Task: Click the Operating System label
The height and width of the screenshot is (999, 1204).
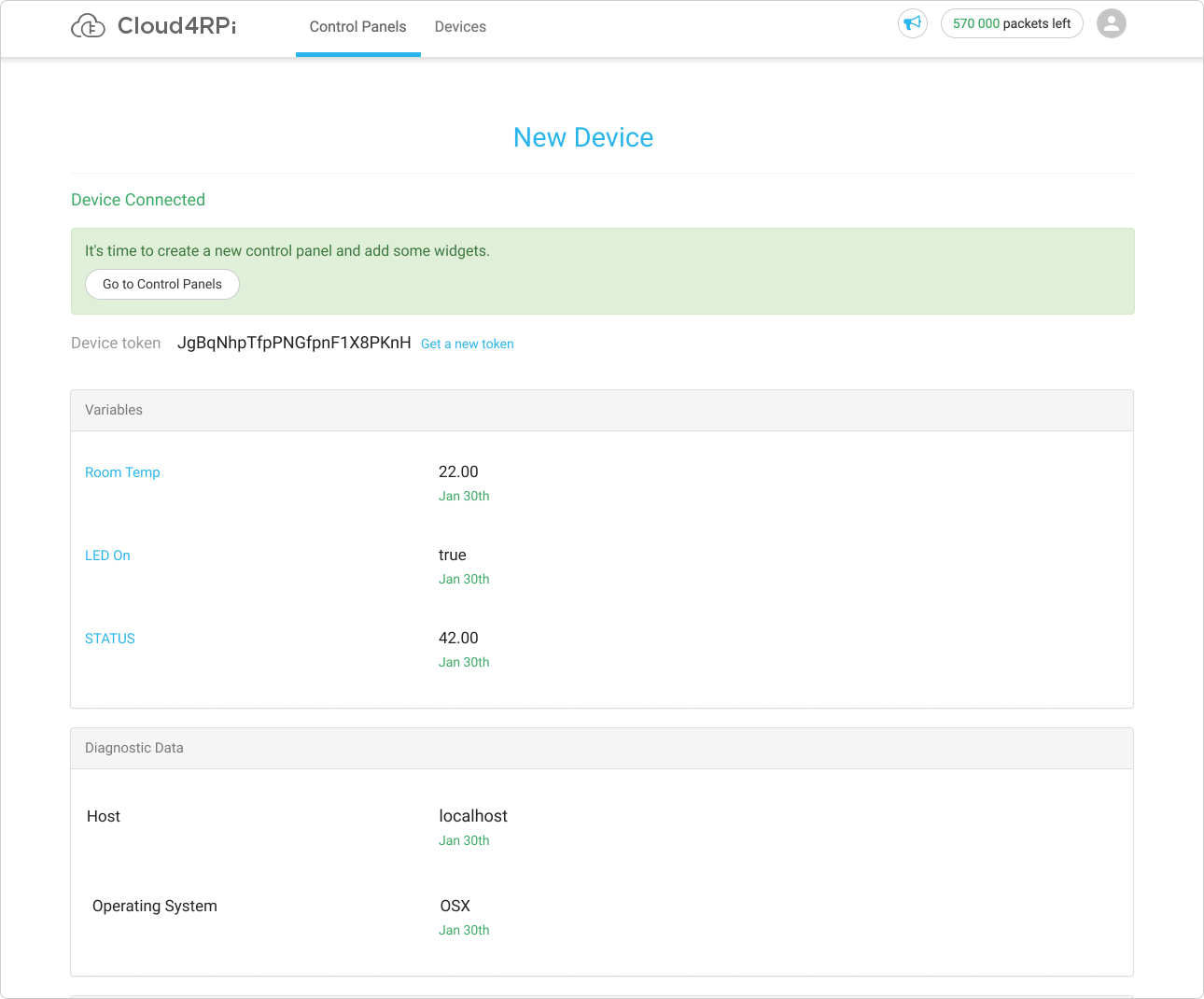Action: (x=155, y=906)
